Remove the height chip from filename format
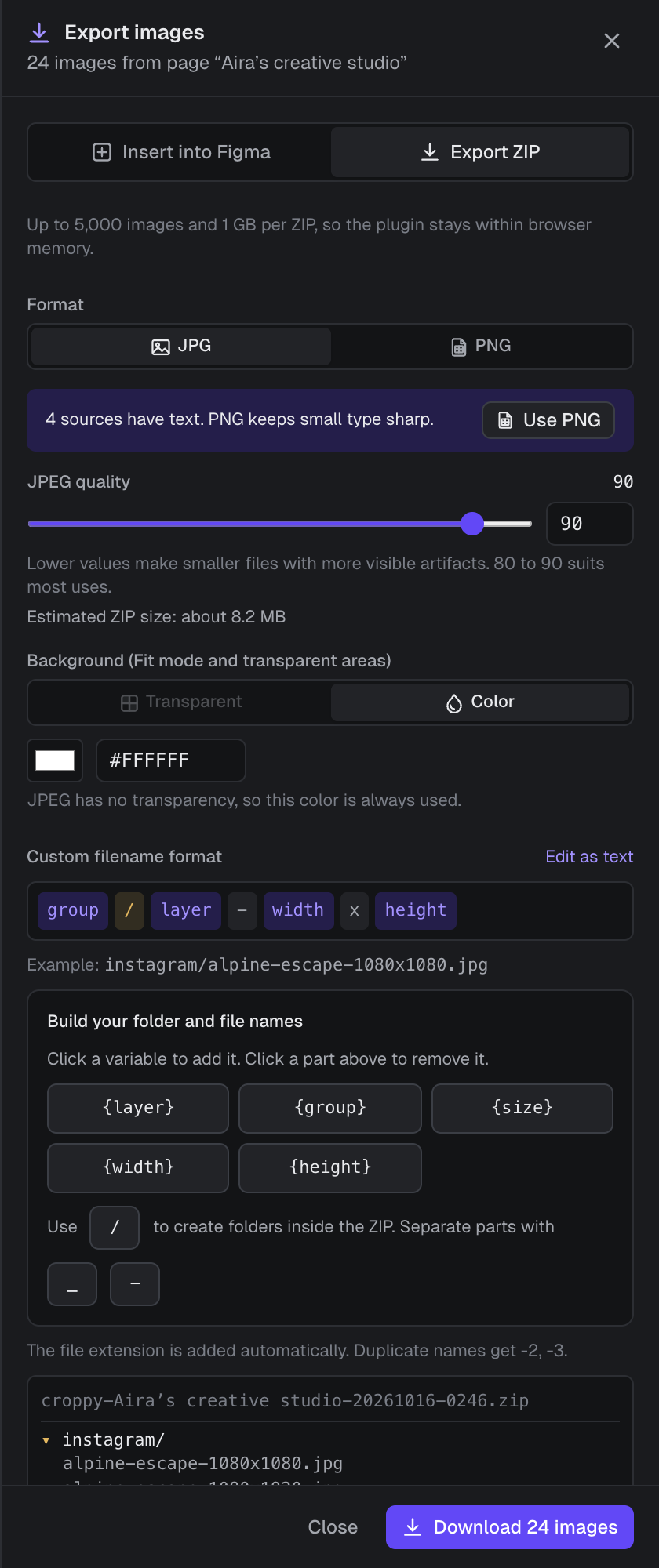Screen dimensions: 659x1568 coord(416,910)
